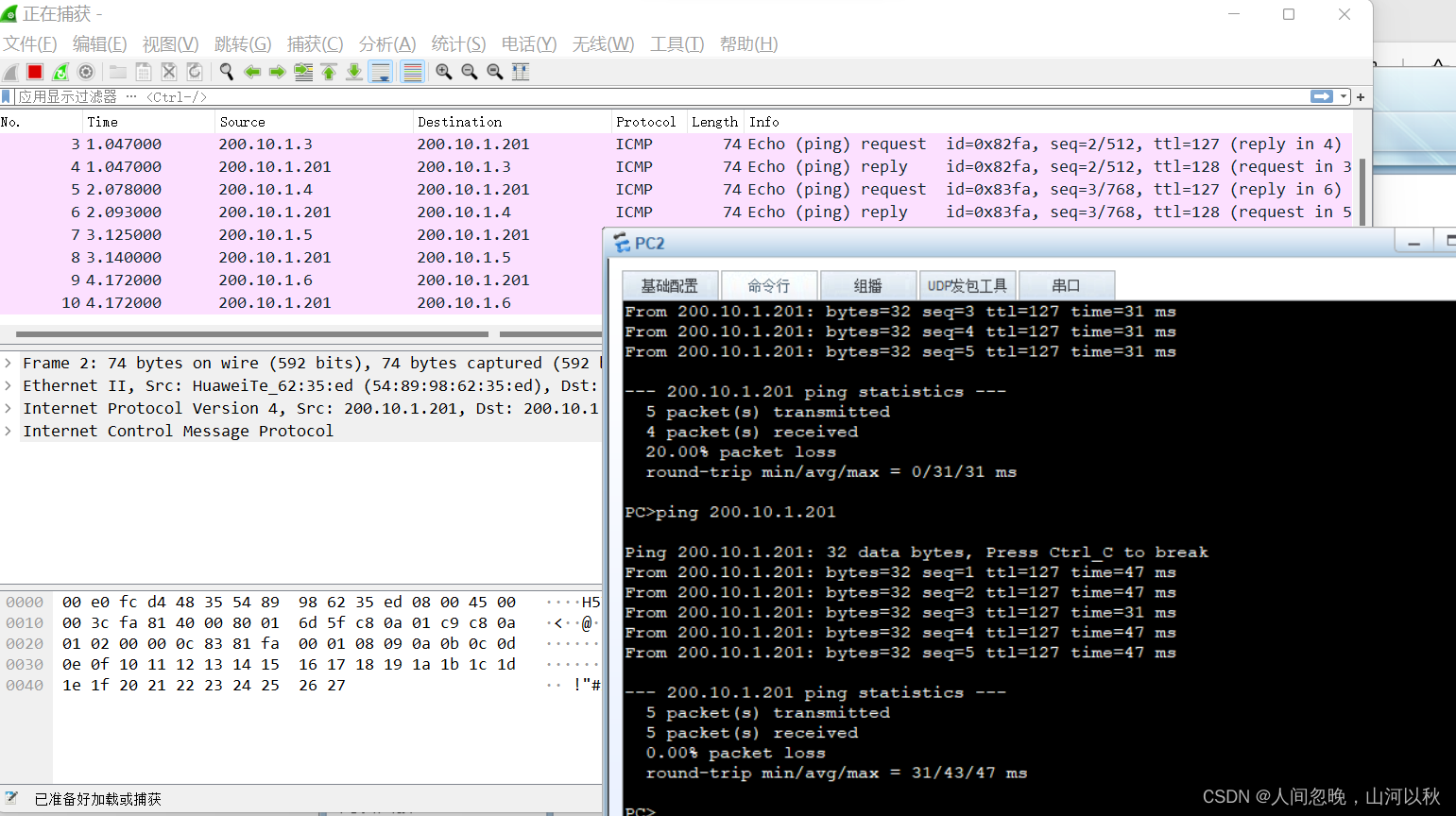Click the apply filter arrow button

pyautogui.click(x=1321, y=96)
